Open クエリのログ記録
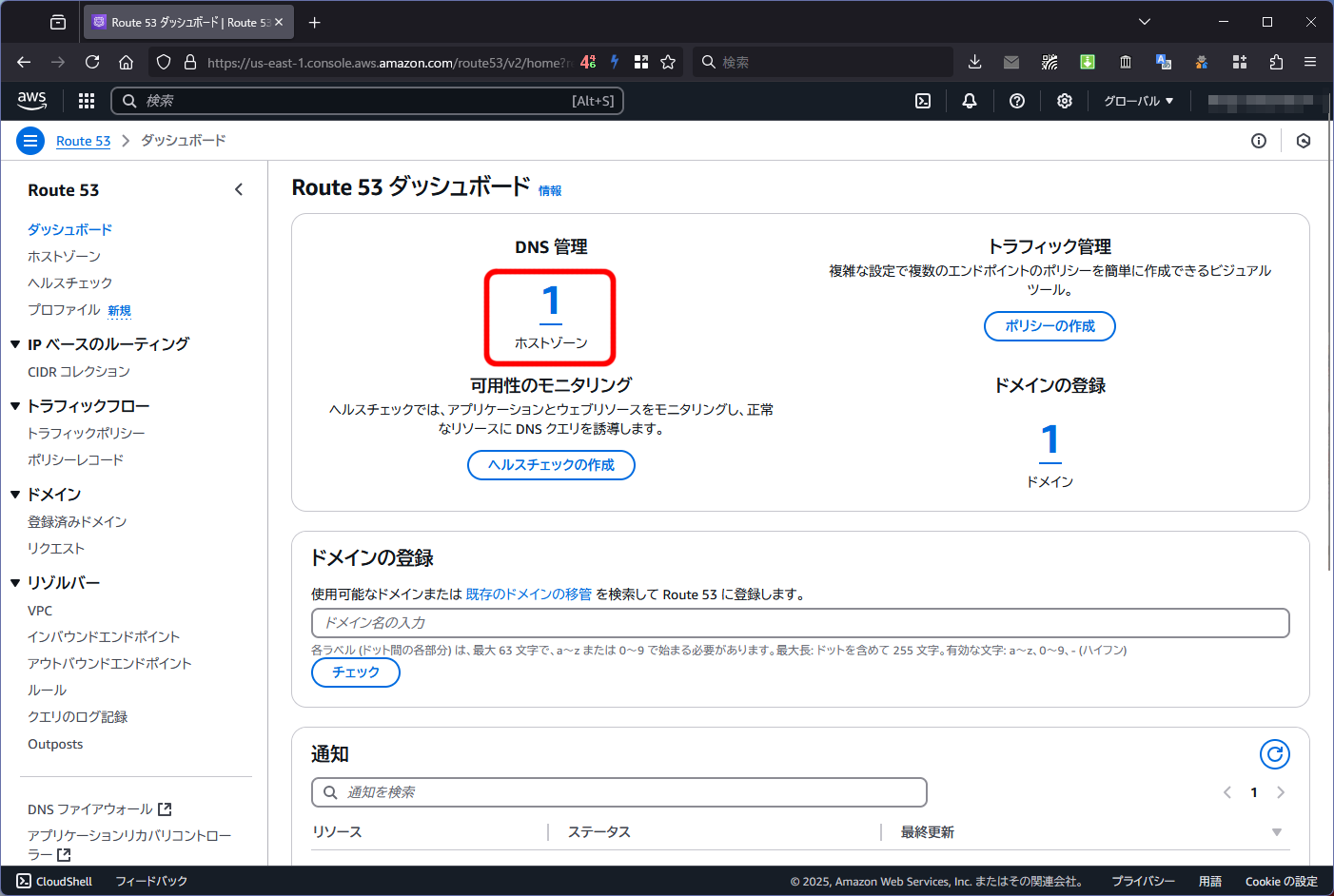 click(x=77, y=716)
